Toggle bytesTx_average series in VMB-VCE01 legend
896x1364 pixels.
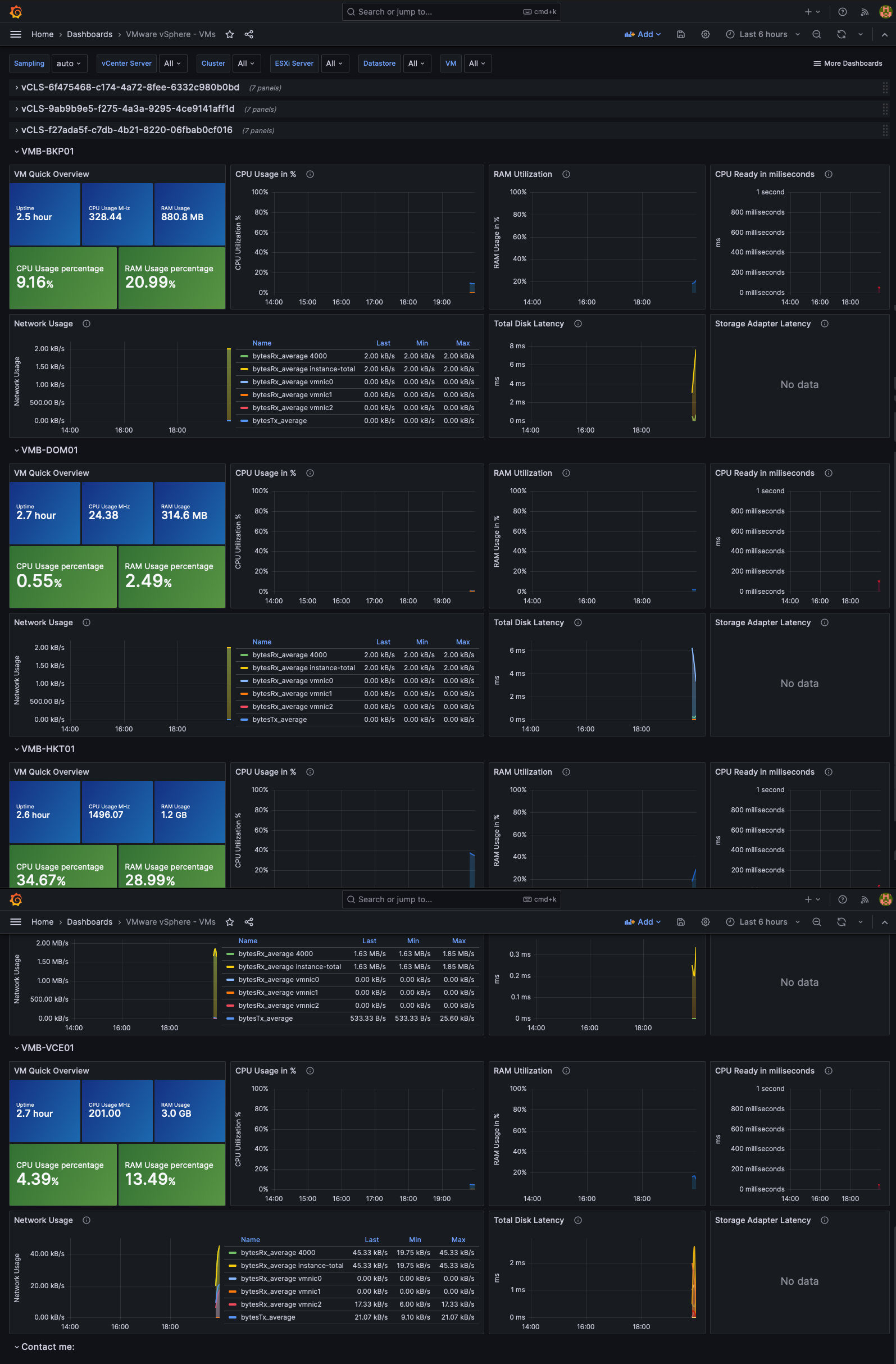tap(268, 1317)
